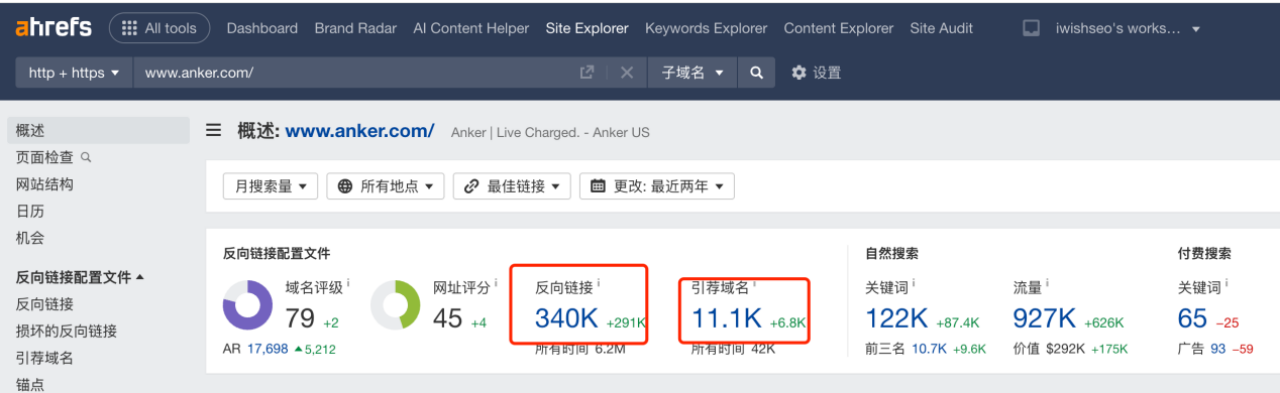Open the 子域名 mode dropdown
This screenshot has height=393, width=1280.
pos(693,72)
